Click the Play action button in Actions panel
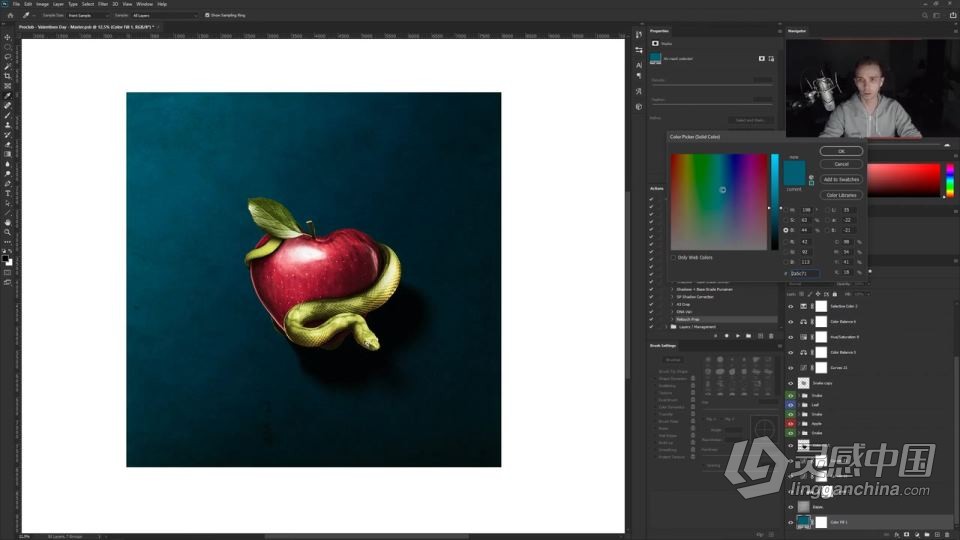The image size is (960, 540). coord(738,336)
